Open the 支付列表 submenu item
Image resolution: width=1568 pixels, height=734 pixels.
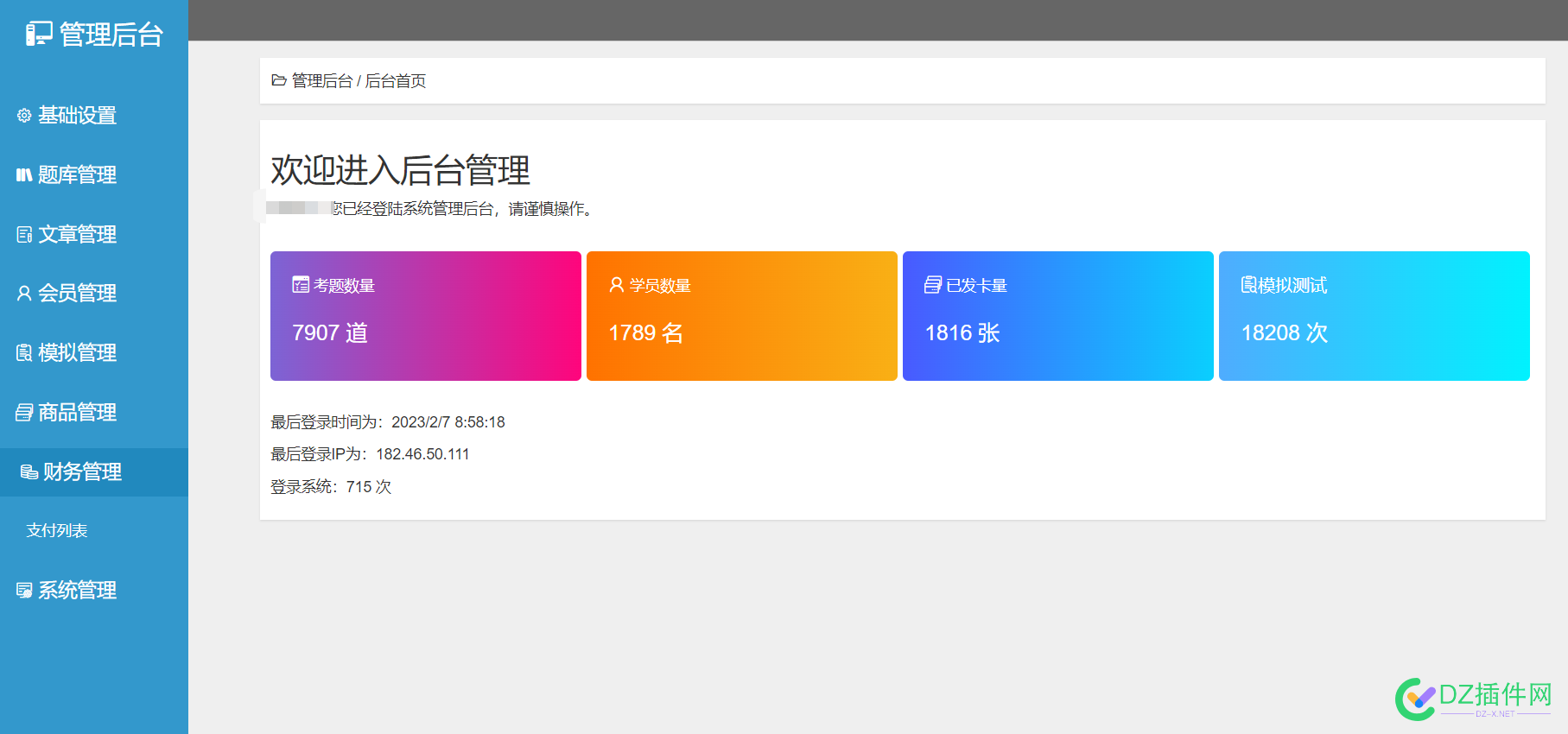pyautogui.click(x=57, y=530)
